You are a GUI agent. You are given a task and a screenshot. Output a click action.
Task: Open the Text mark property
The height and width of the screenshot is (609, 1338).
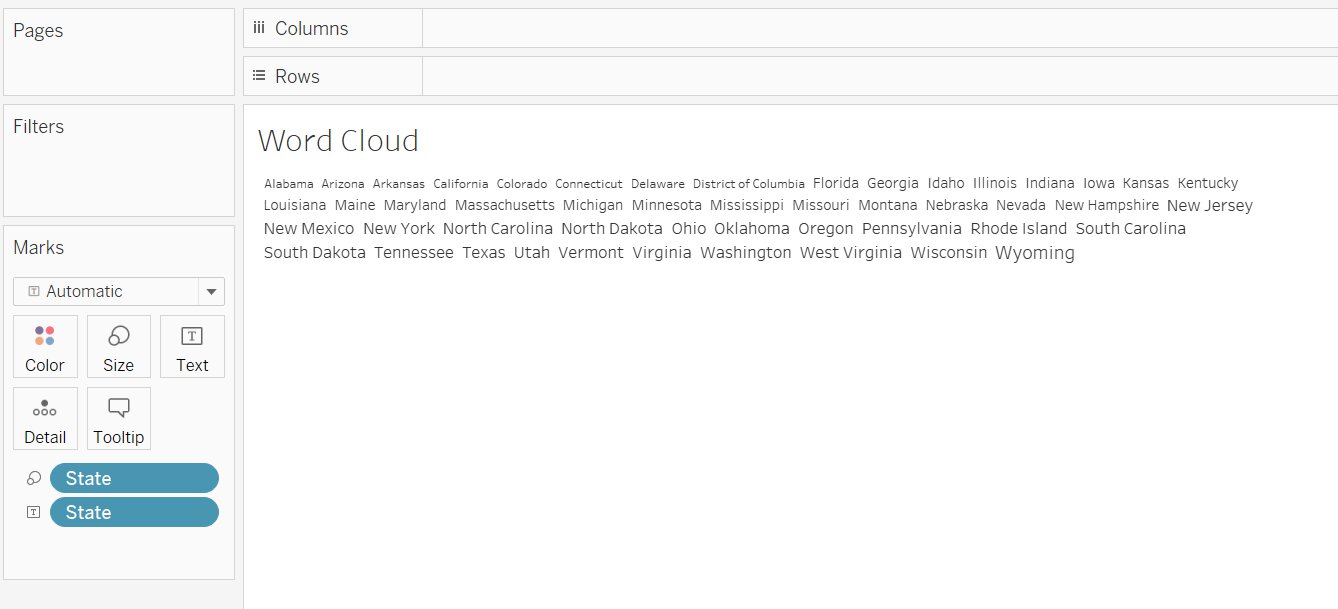pos(192,346)
